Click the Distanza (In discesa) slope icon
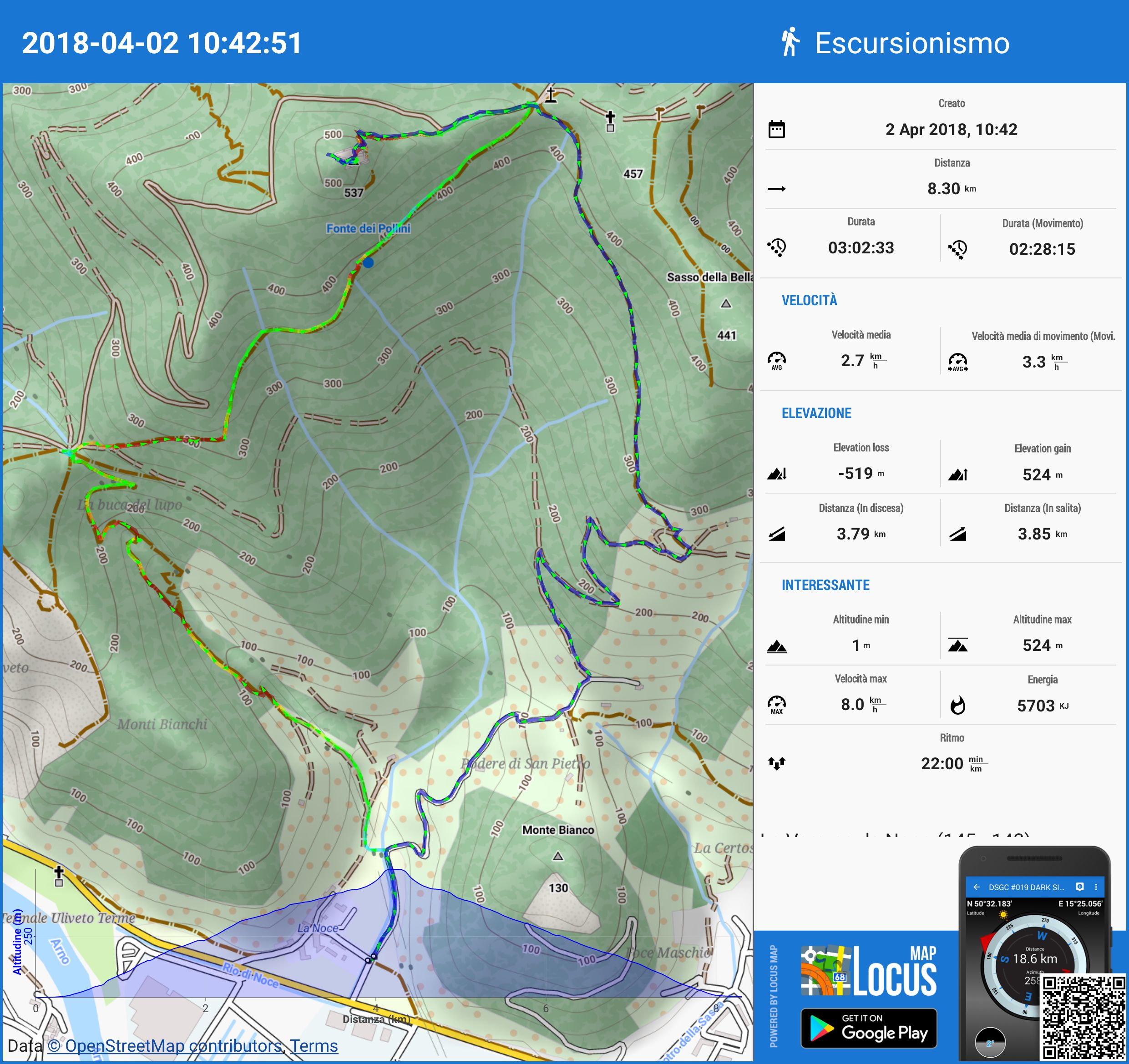1129x1064 pixels. [x=776, y=534]
